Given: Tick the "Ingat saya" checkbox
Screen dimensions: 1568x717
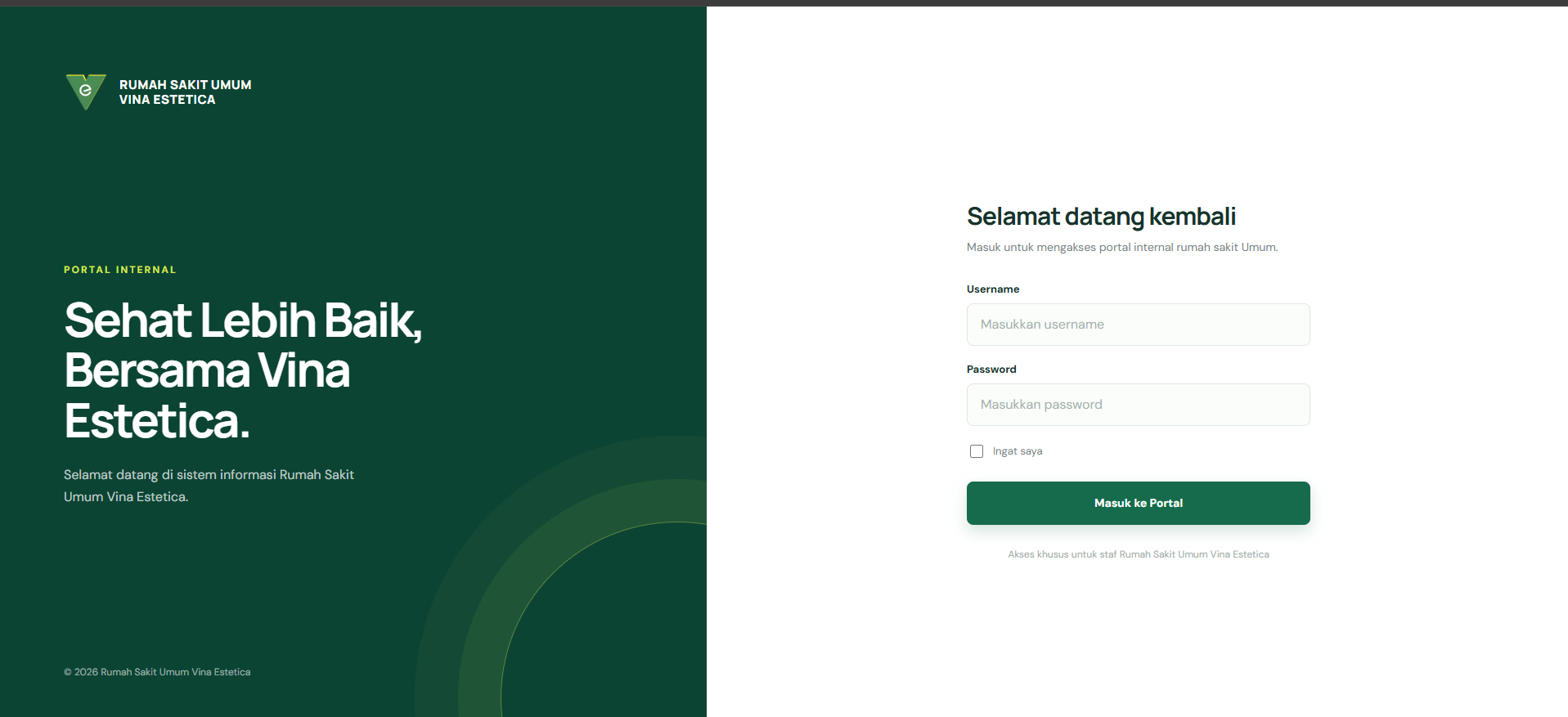Looking at the screenshot, I should (976, 451).
